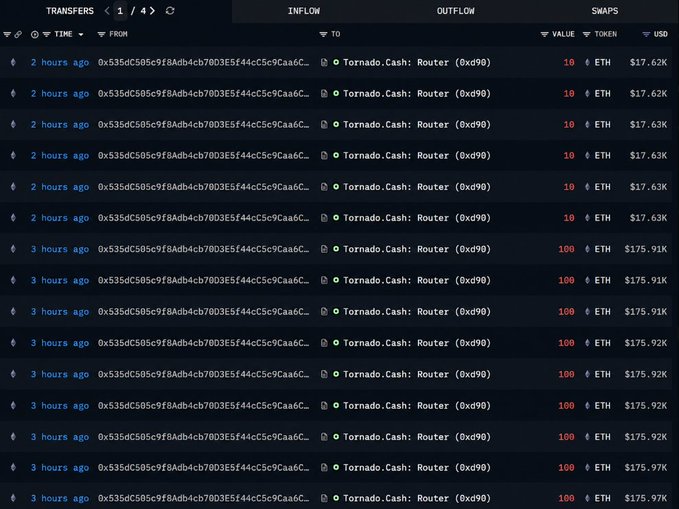Screen dimensions: 679x509
Task: Click the total page count 4
Action: (143, 11)
